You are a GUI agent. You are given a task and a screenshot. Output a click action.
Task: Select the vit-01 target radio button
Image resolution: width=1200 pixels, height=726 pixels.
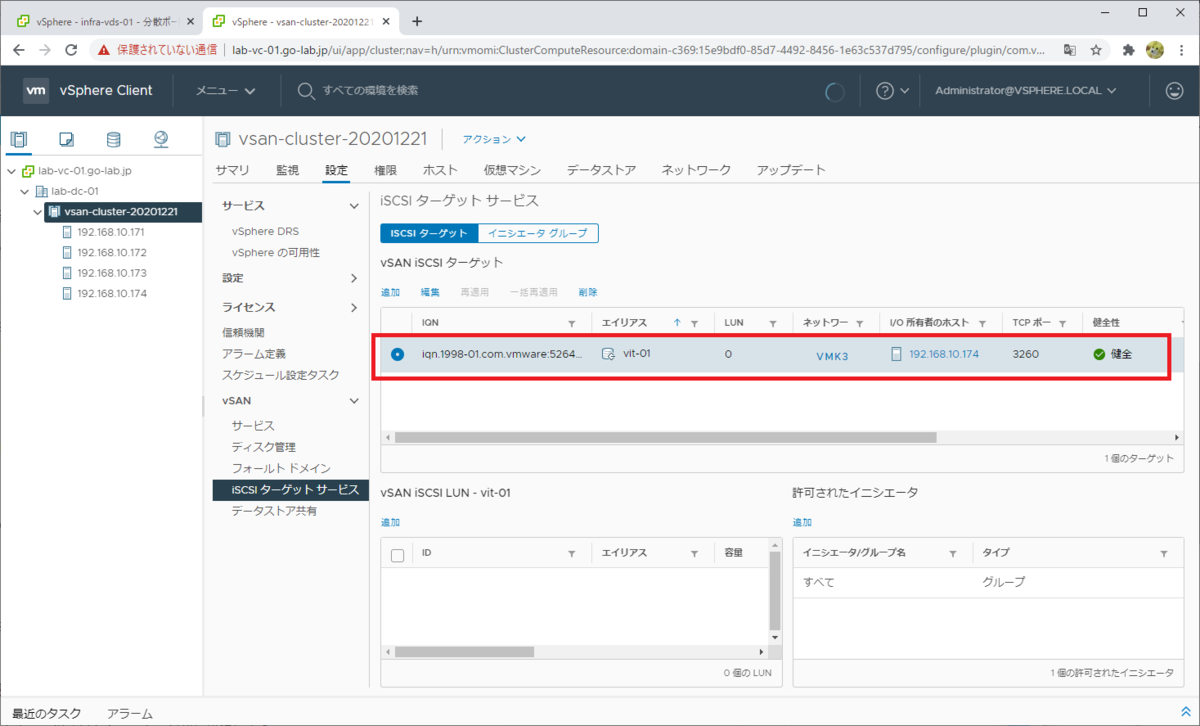[x=398, y=354]
